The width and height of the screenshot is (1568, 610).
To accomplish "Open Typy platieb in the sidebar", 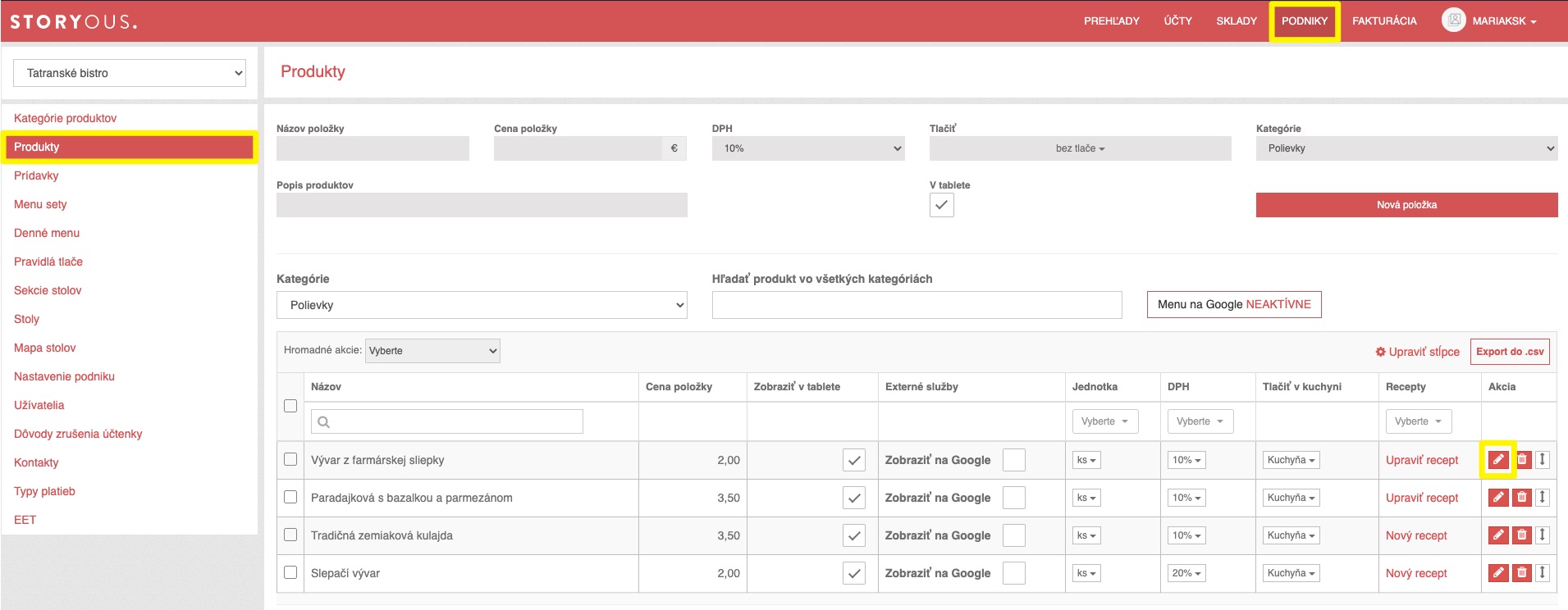I will click(x=44, y=491).
